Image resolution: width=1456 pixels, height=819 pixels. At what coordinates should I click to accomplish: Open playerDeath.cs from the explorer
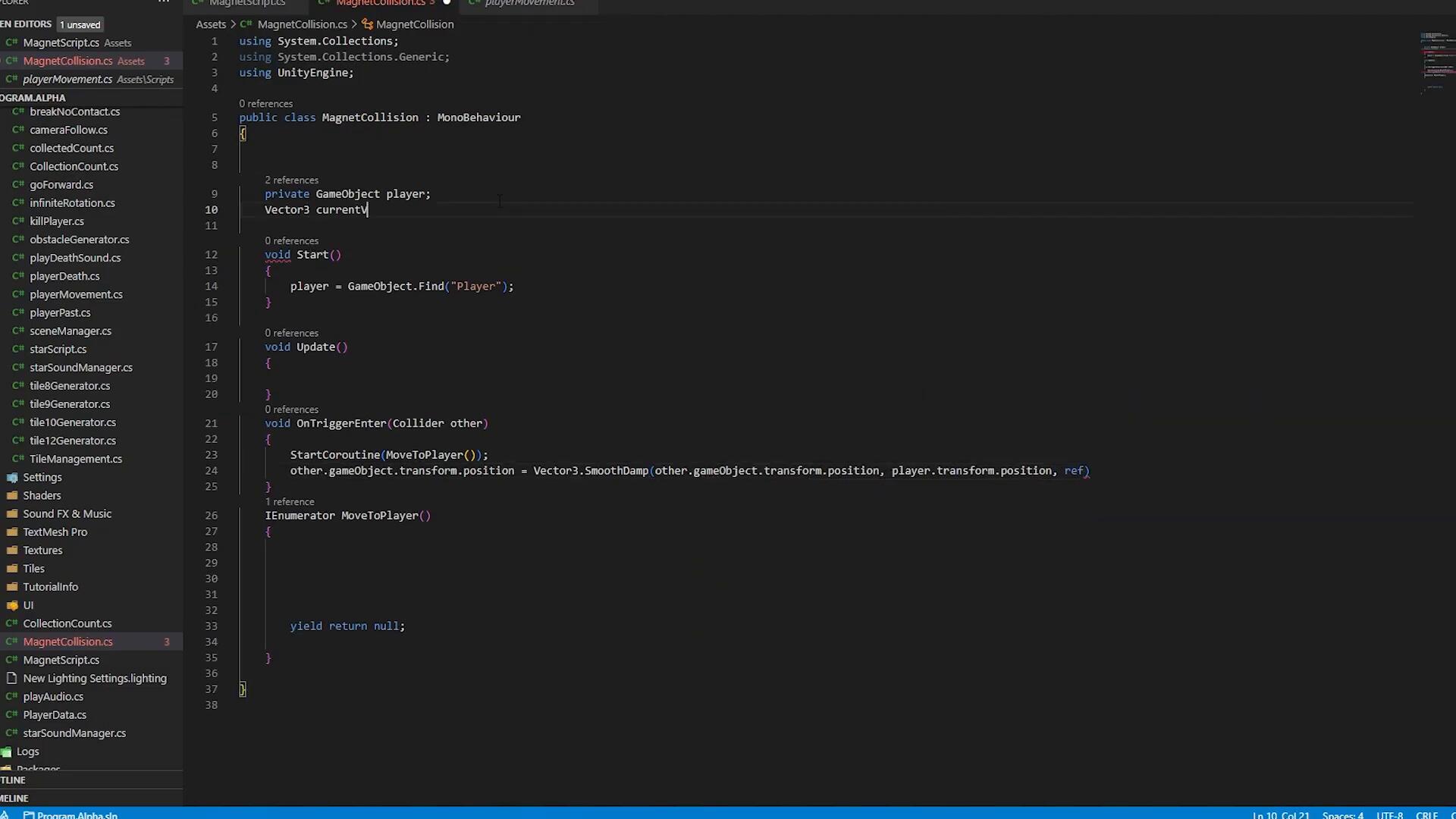tap(64, 276)
